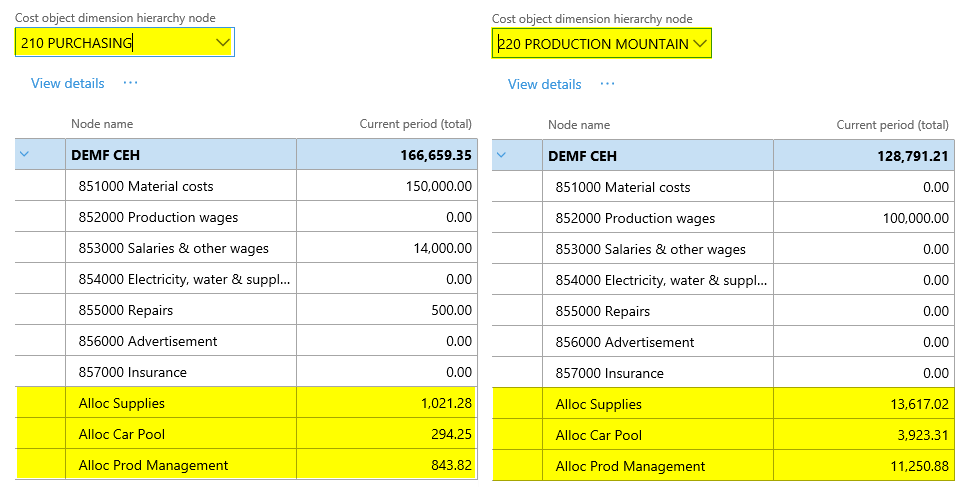Sort by Node name column in left table
This screenshot has height=487, width=962.
[x=102, y=124]
